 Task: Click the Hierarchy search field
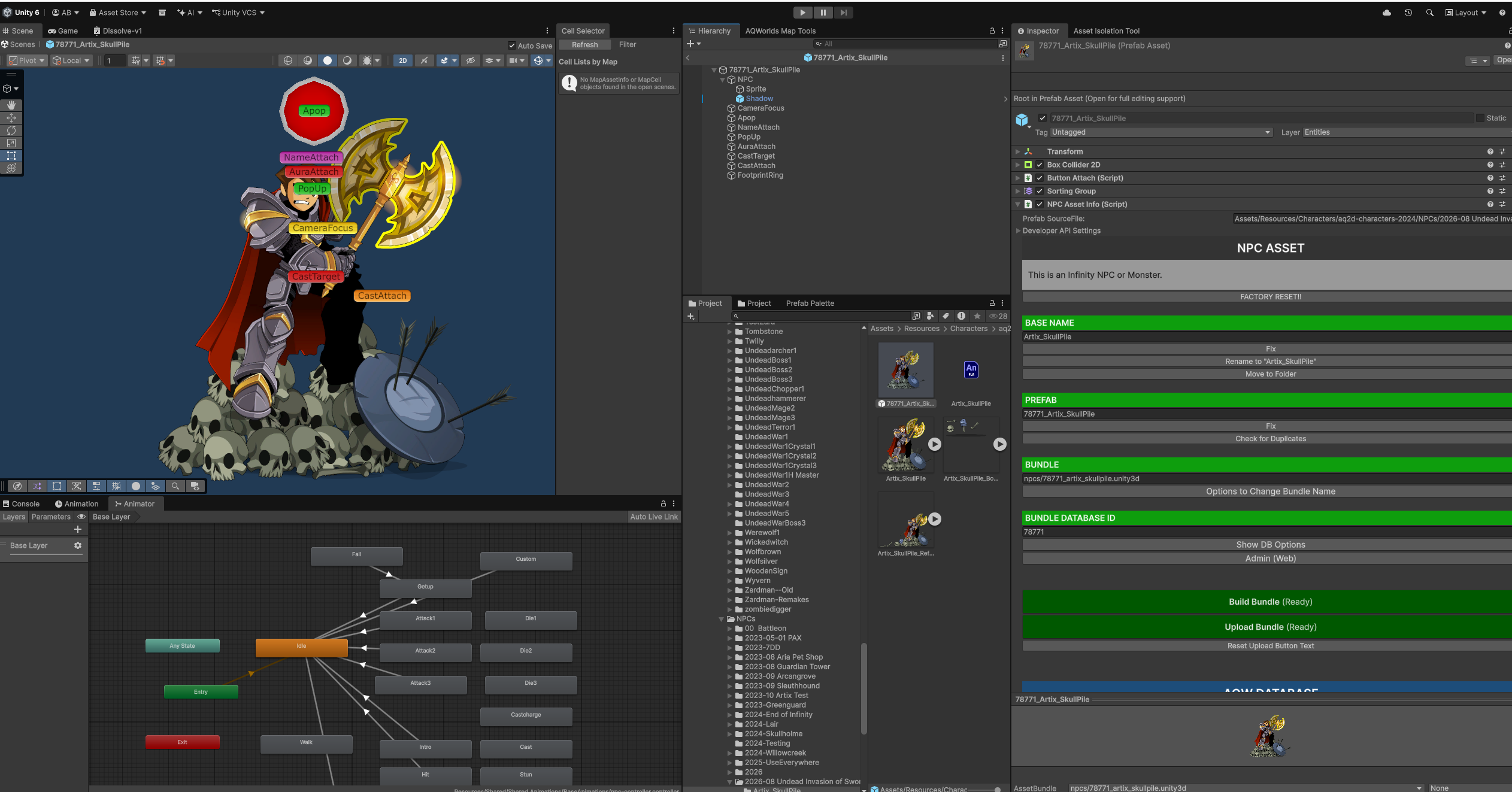click(905, 44)
